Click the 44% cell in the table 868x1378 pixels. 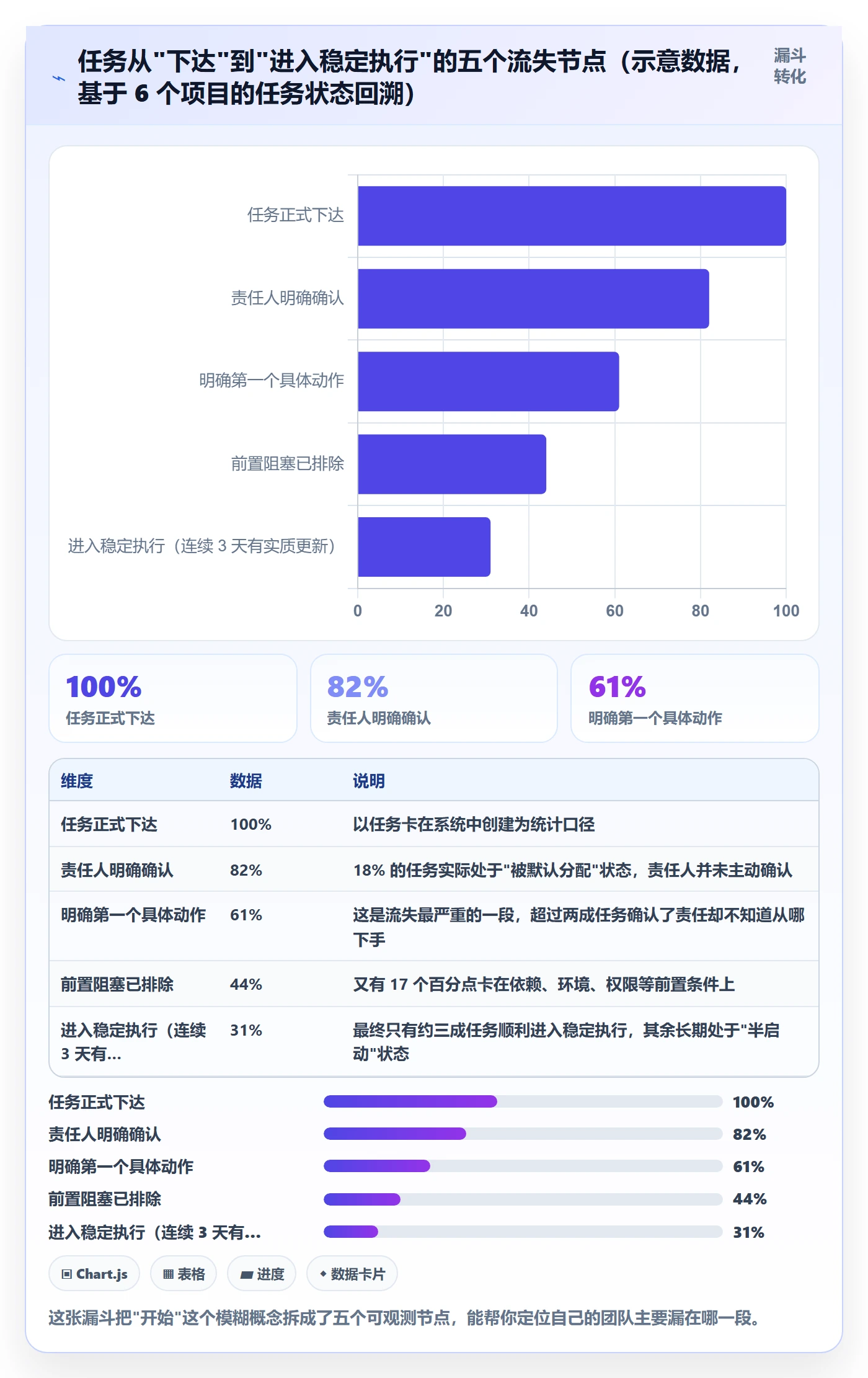pos(246,984)
